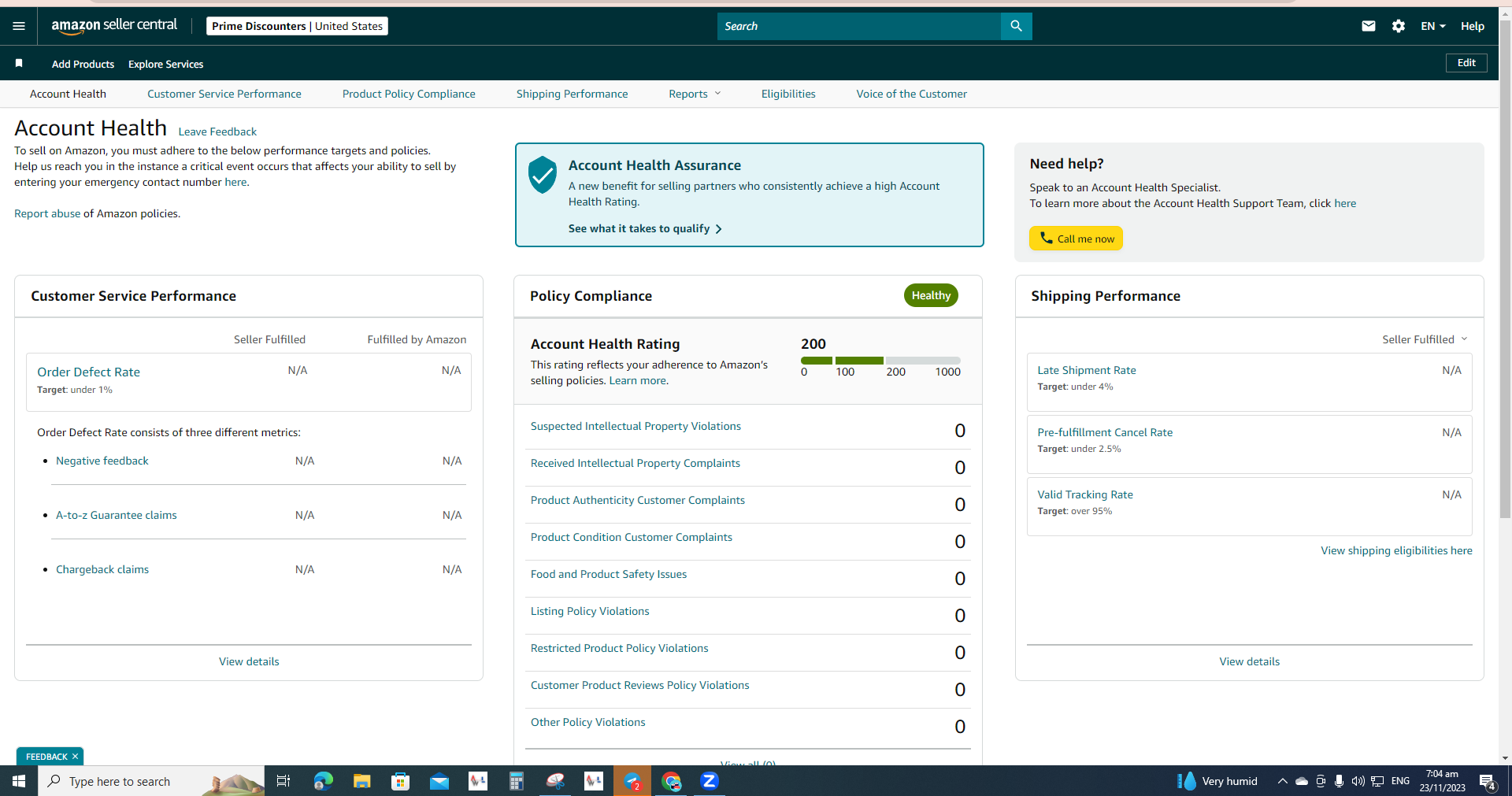Click the Report abuse link
Viewport: 1512px width, 796px height.
[x=47, y=213]
